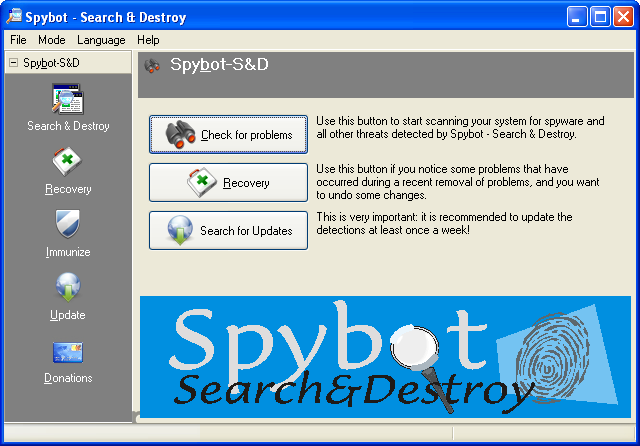Open the Recovery first-aid sidebar icon

click(x=67, y=162)
